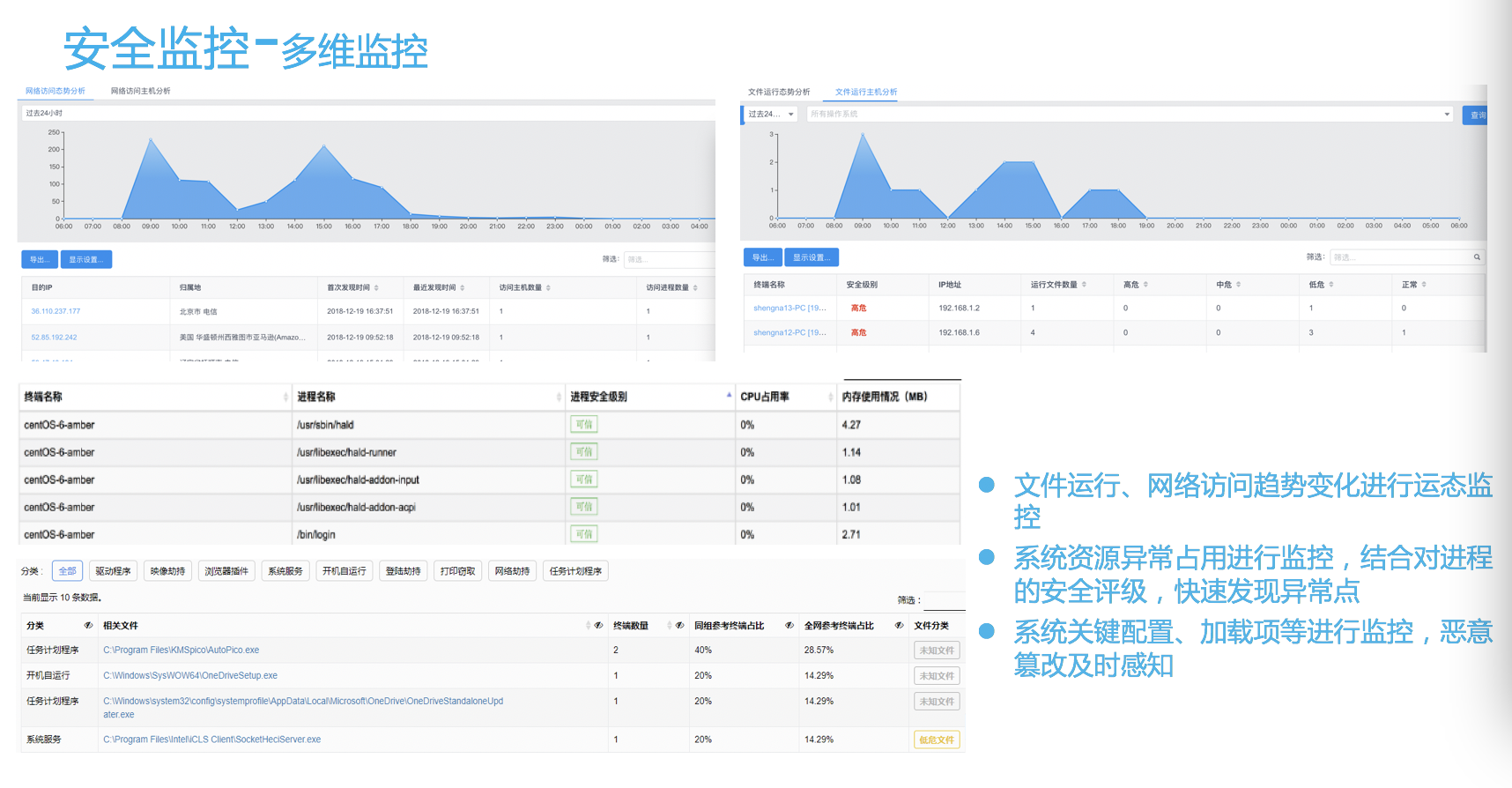This screenshot has width=1512, height=788.
Task: Select the 浏览器插件 category filter
Action: coord(227,571)
